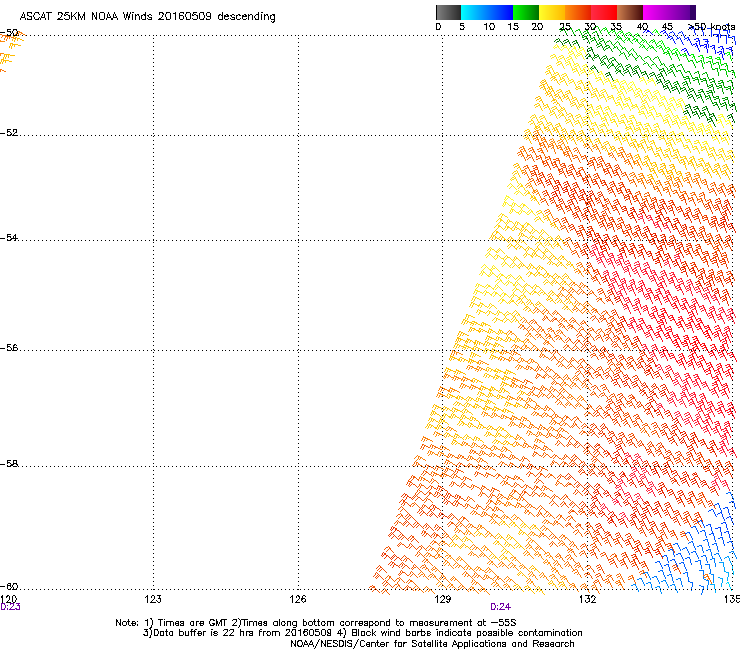The image size is (740, 650).
Task: Click the brown 35–40 knot legend swatch
Action: pos(630,12)
